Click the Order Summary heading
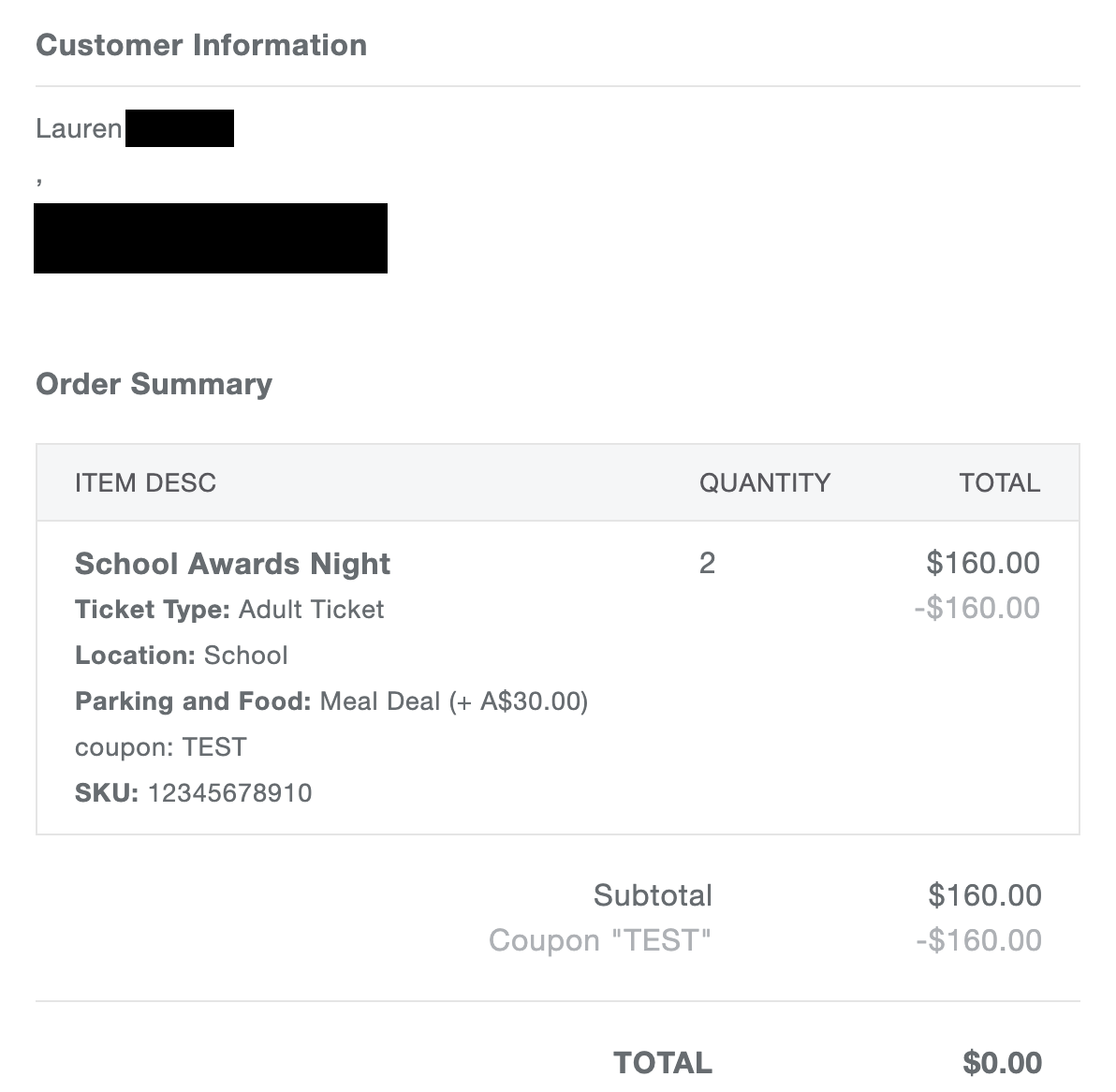Viewport: 1116px width, 1092px height. point(154,384)
